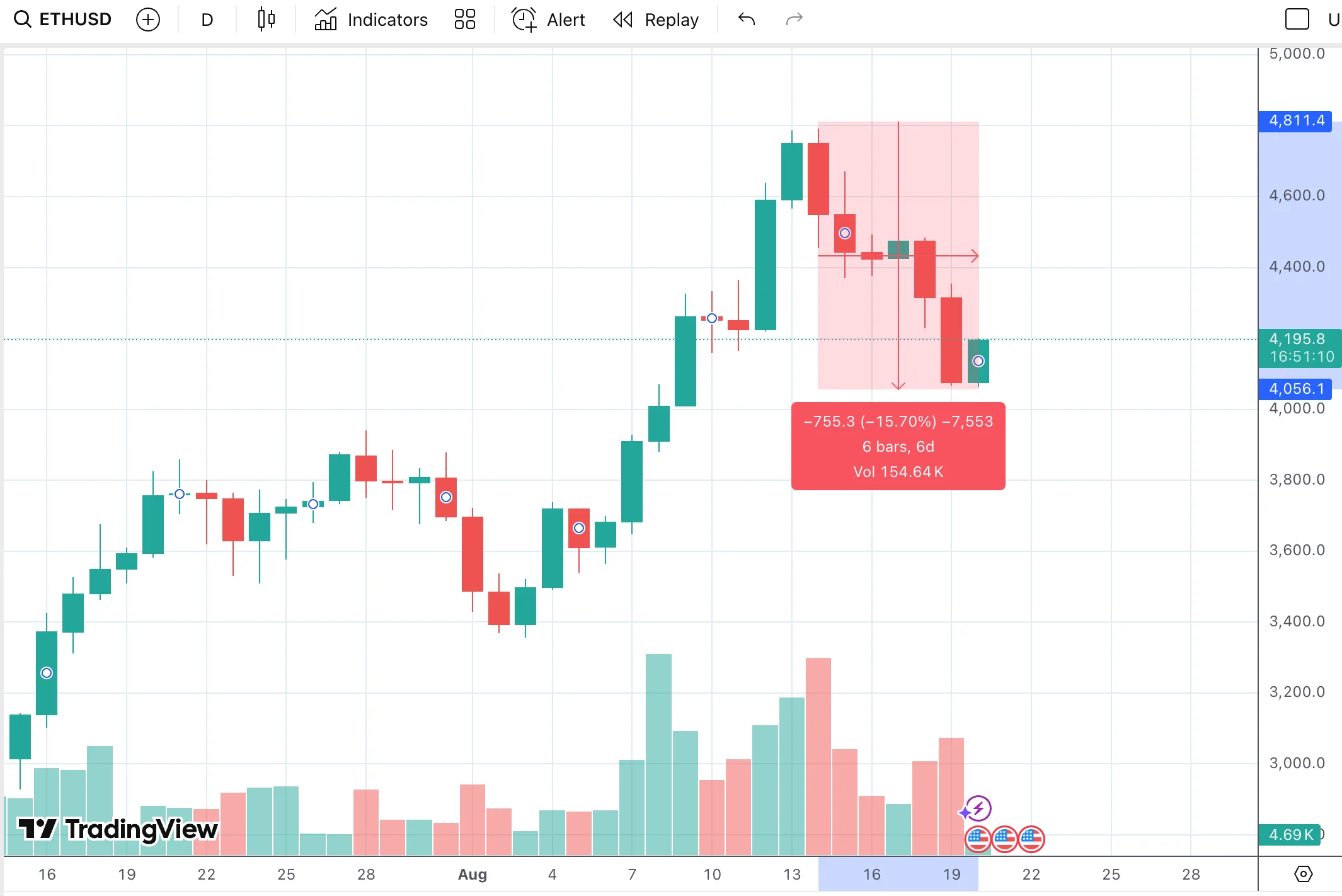Click the undo arrow
Image resolution: width=1342 pixels, height=896 pixels.
tap(747, 20)
